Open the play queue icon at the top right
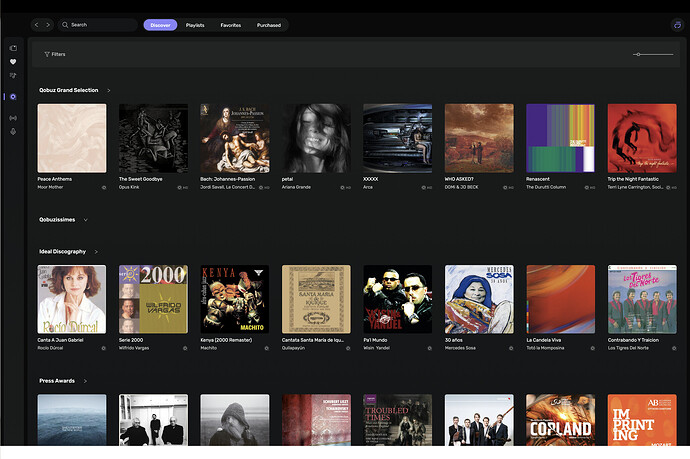Screen dimensions: 690x459 pyautogui.click(x=677, y=25)
